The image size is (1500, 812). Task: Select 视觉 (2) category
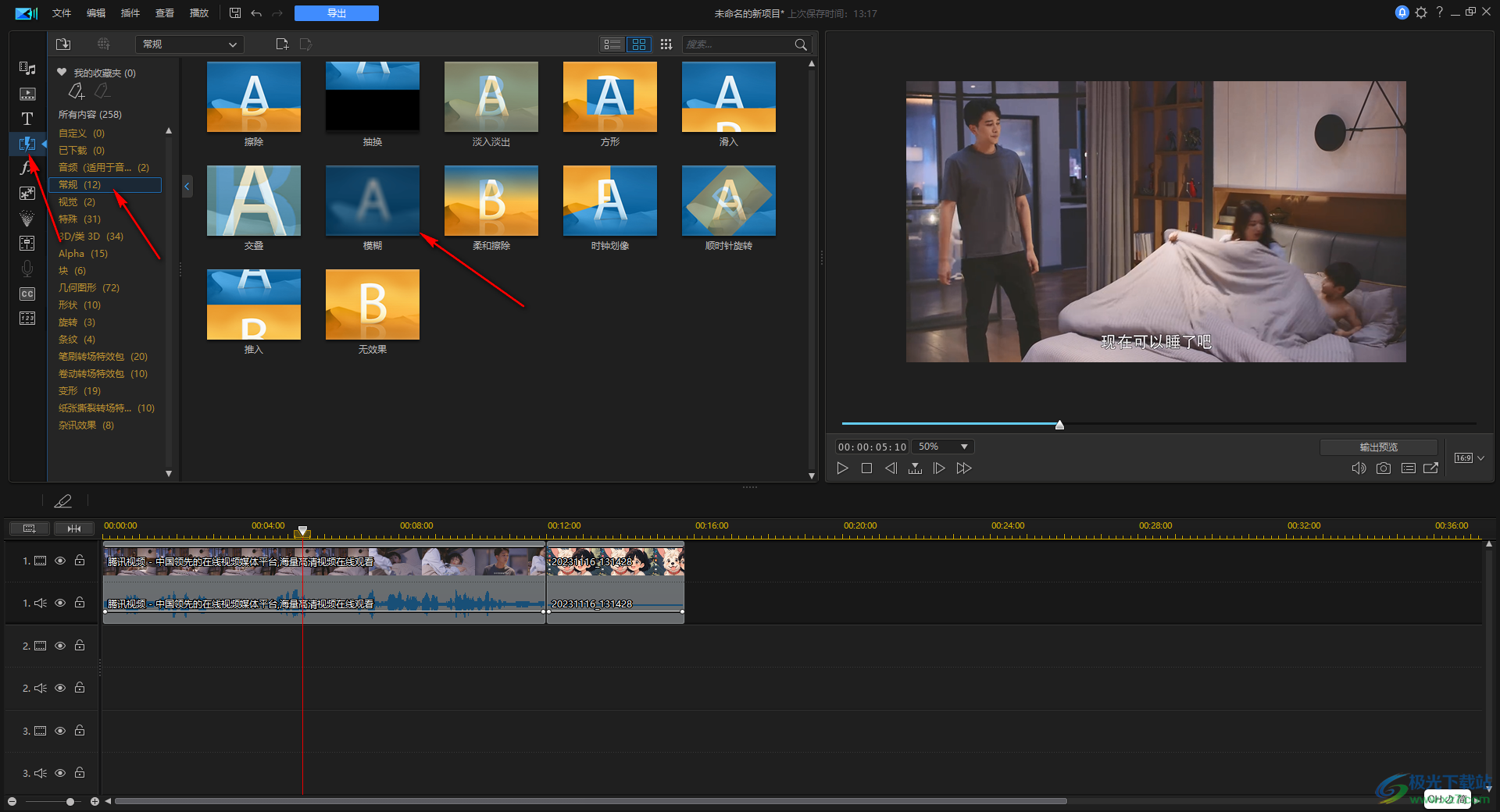[77, 201]
